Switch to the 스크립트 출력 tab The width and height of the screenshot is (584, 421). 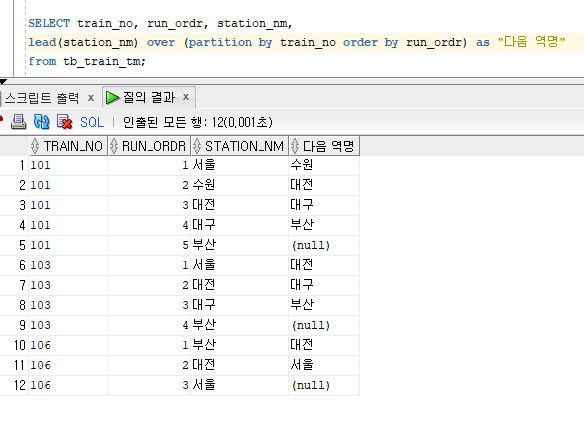[42, 98]
